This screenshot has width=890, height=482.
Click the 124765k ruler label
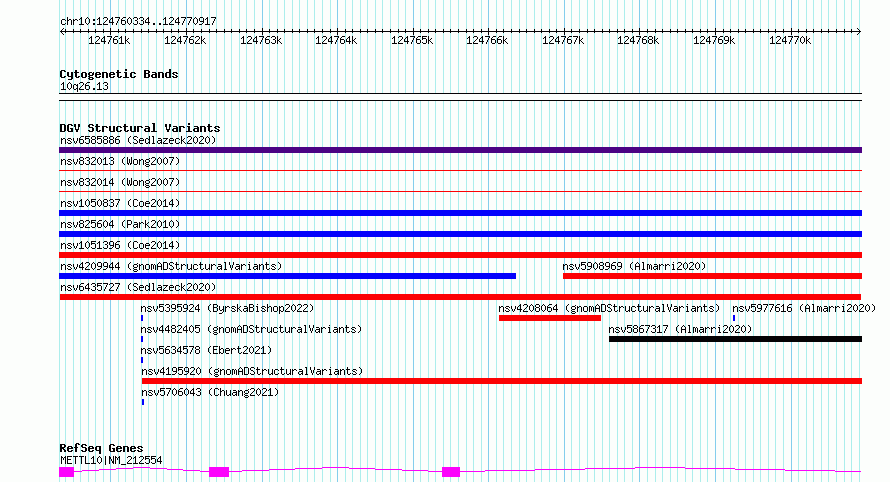coord(412,40)
